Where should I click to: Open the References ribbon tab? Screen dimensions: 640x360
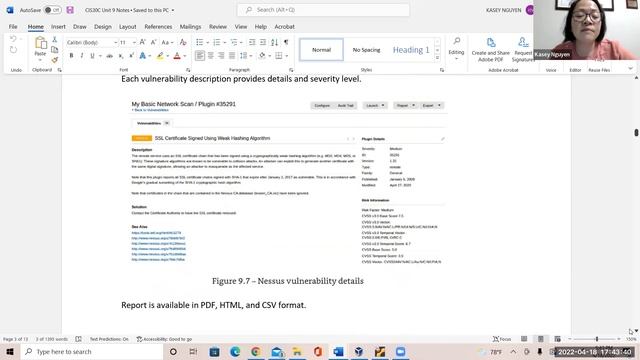[x=158, y=27]
